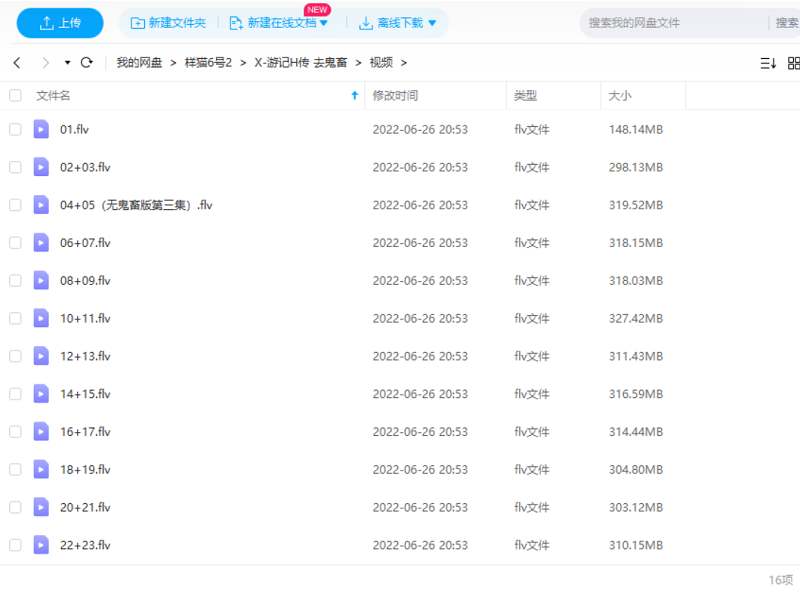Switch to grid view icon

point(794,63)
